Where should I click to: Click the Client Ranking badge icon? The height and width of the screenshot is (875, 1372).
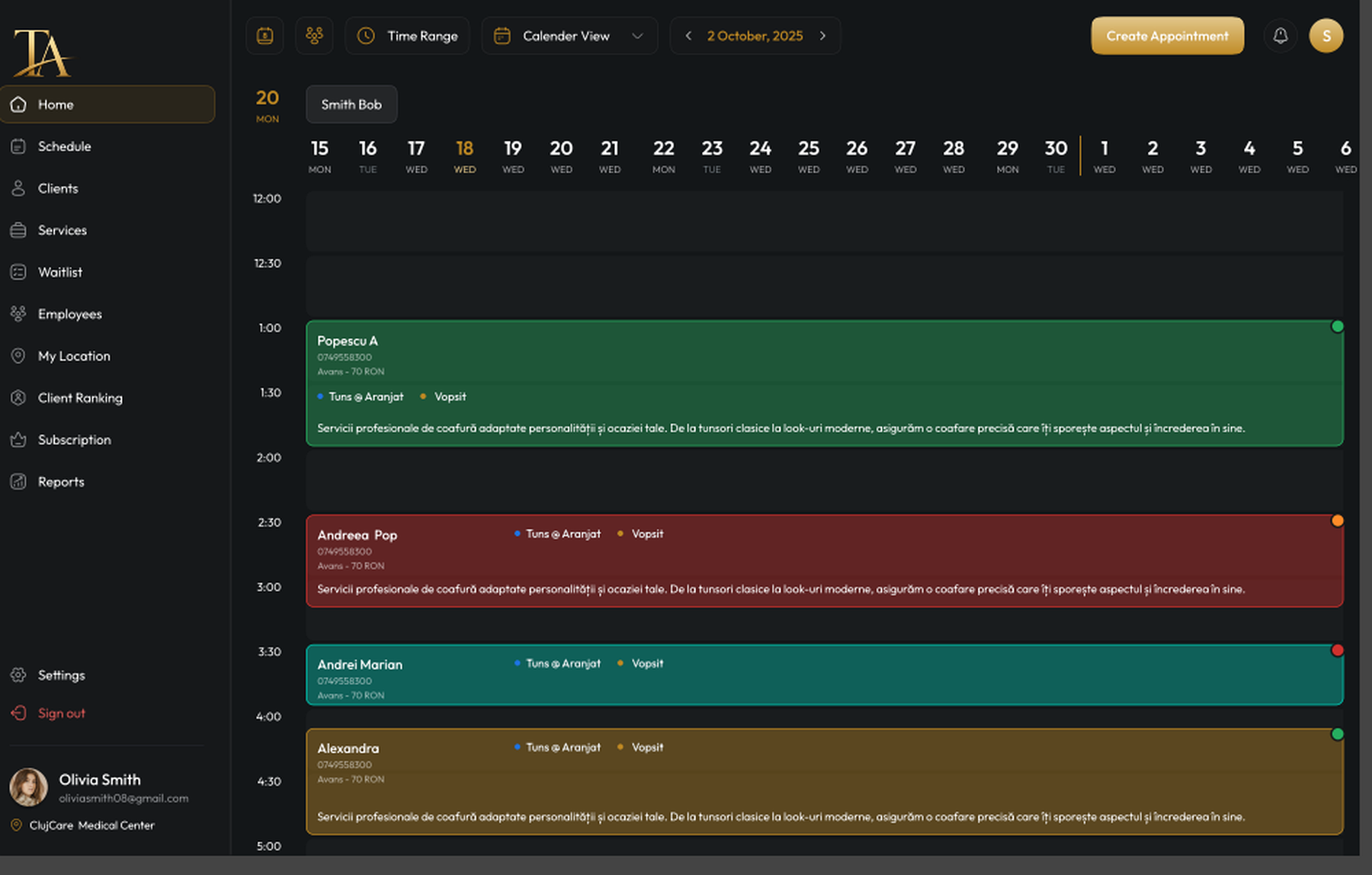pyautogui.click(x=18, y=398)
